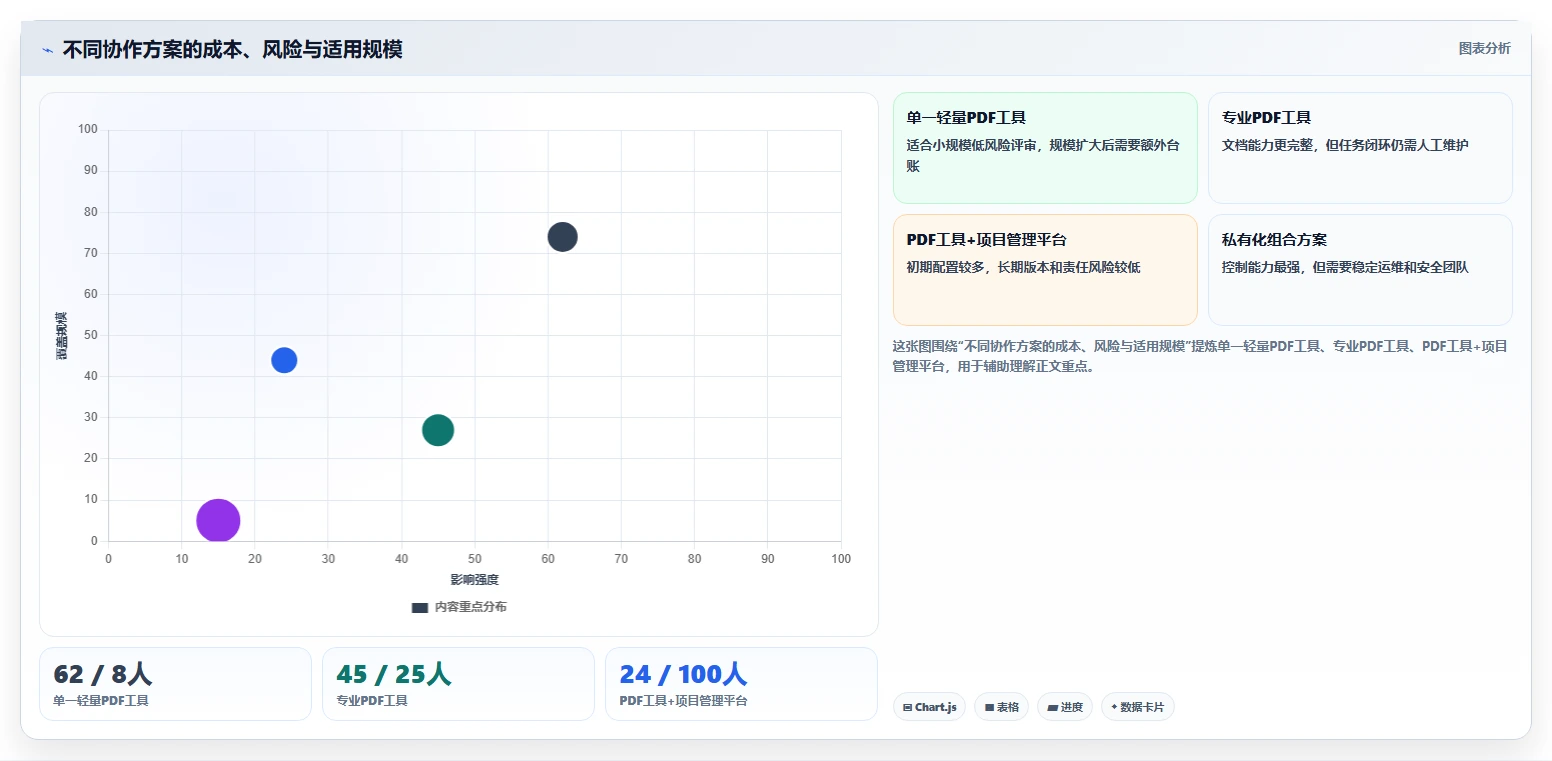Click the 内容重点分布 legend label

pyautogui.click(x=470, y=607)
